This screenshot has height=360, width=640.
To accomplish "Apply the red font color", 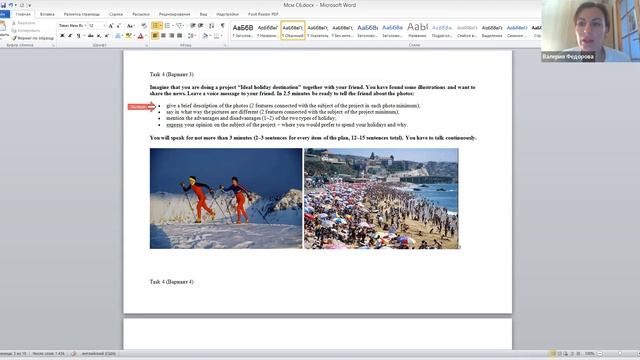I will pos(141,36).
